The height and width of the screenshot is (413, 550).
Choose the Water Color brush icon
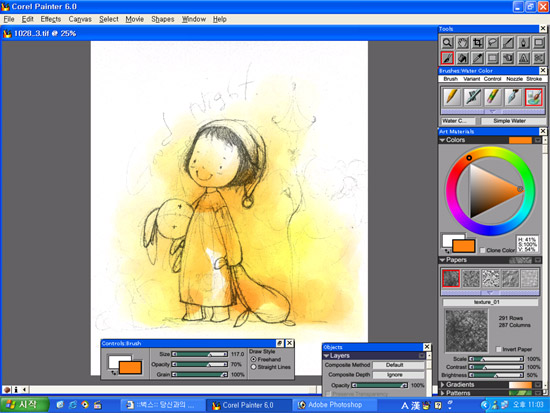click(533, 96)
